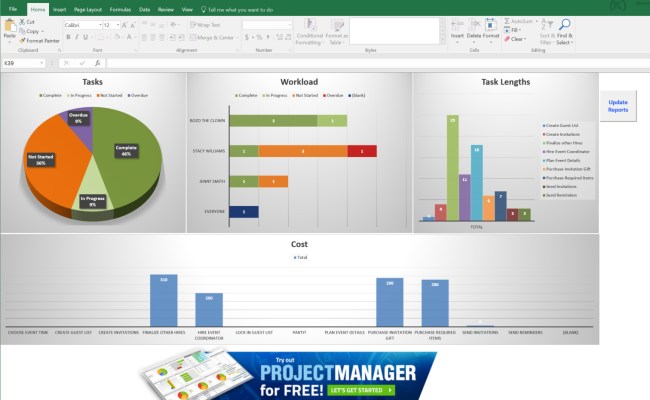Set middle vertical alignment
The image size is (650, 400).
(153, 25)
